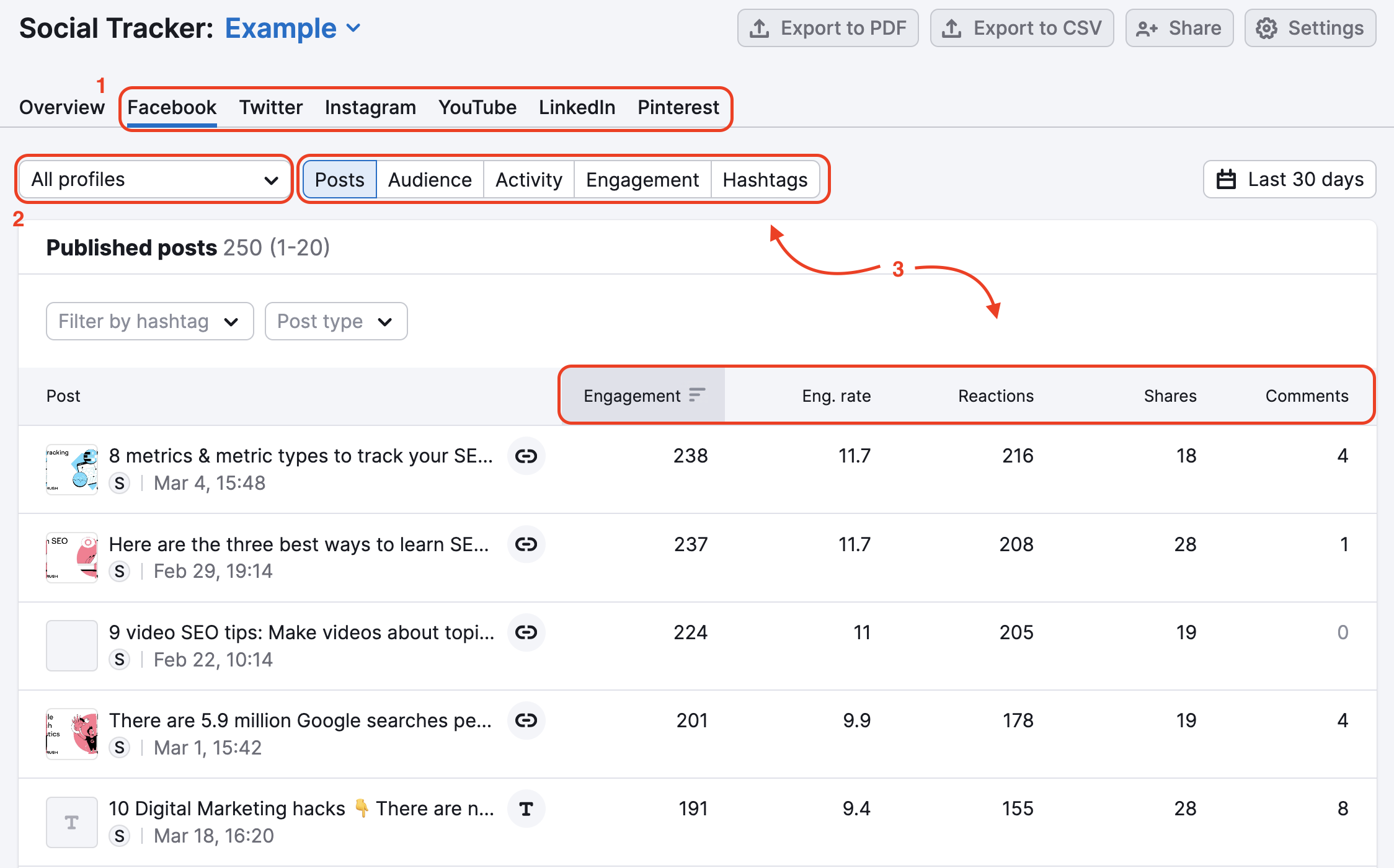Select the Hashtags tab
Viewport: 1394px width, 868px height.
(x=764, y=179)
